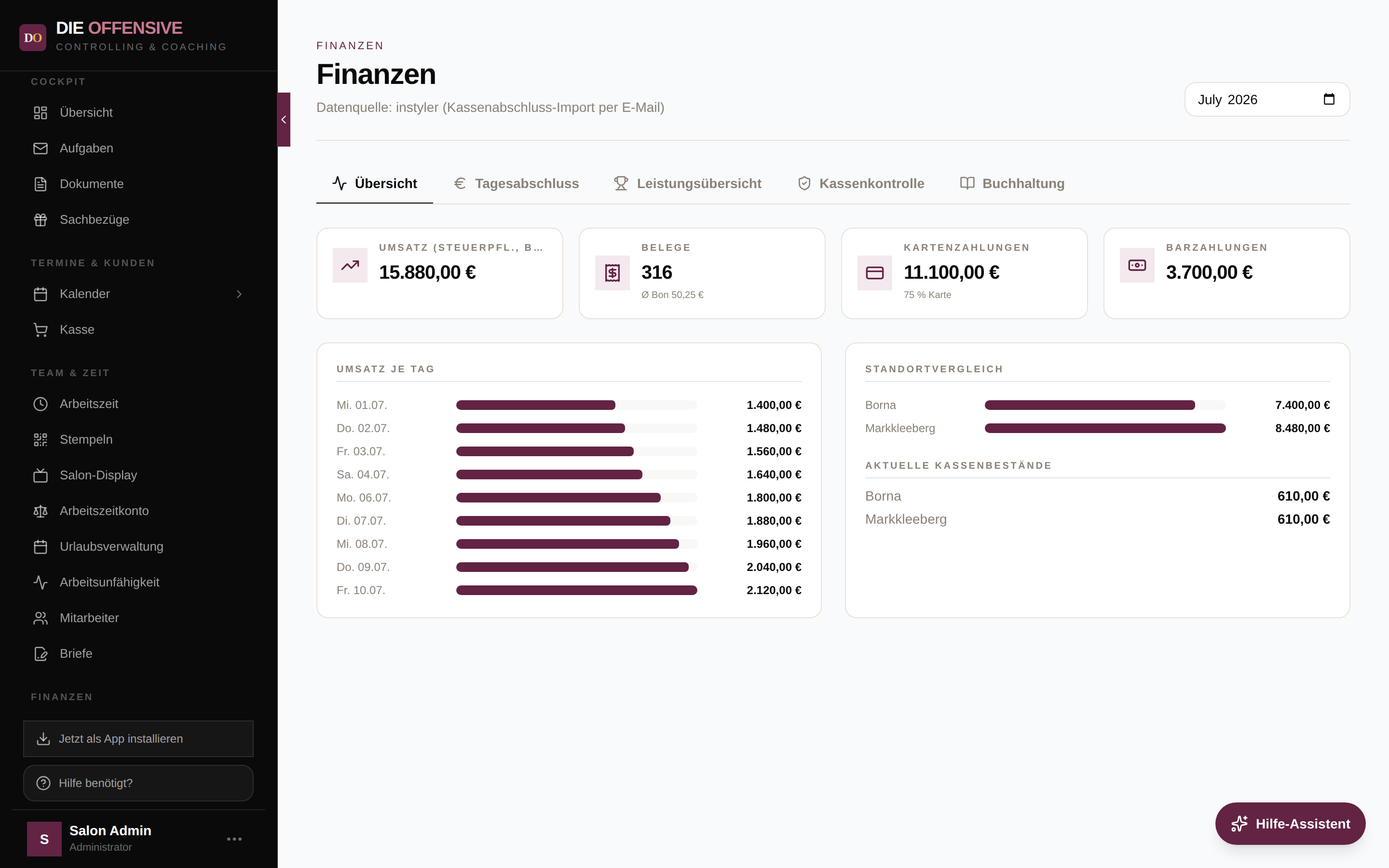The width and height of the screenshot is (1389, 868).
Task: Click the Kartenzahlungen credit card icon
Action: pyautogui.click(x=875, y=272)
